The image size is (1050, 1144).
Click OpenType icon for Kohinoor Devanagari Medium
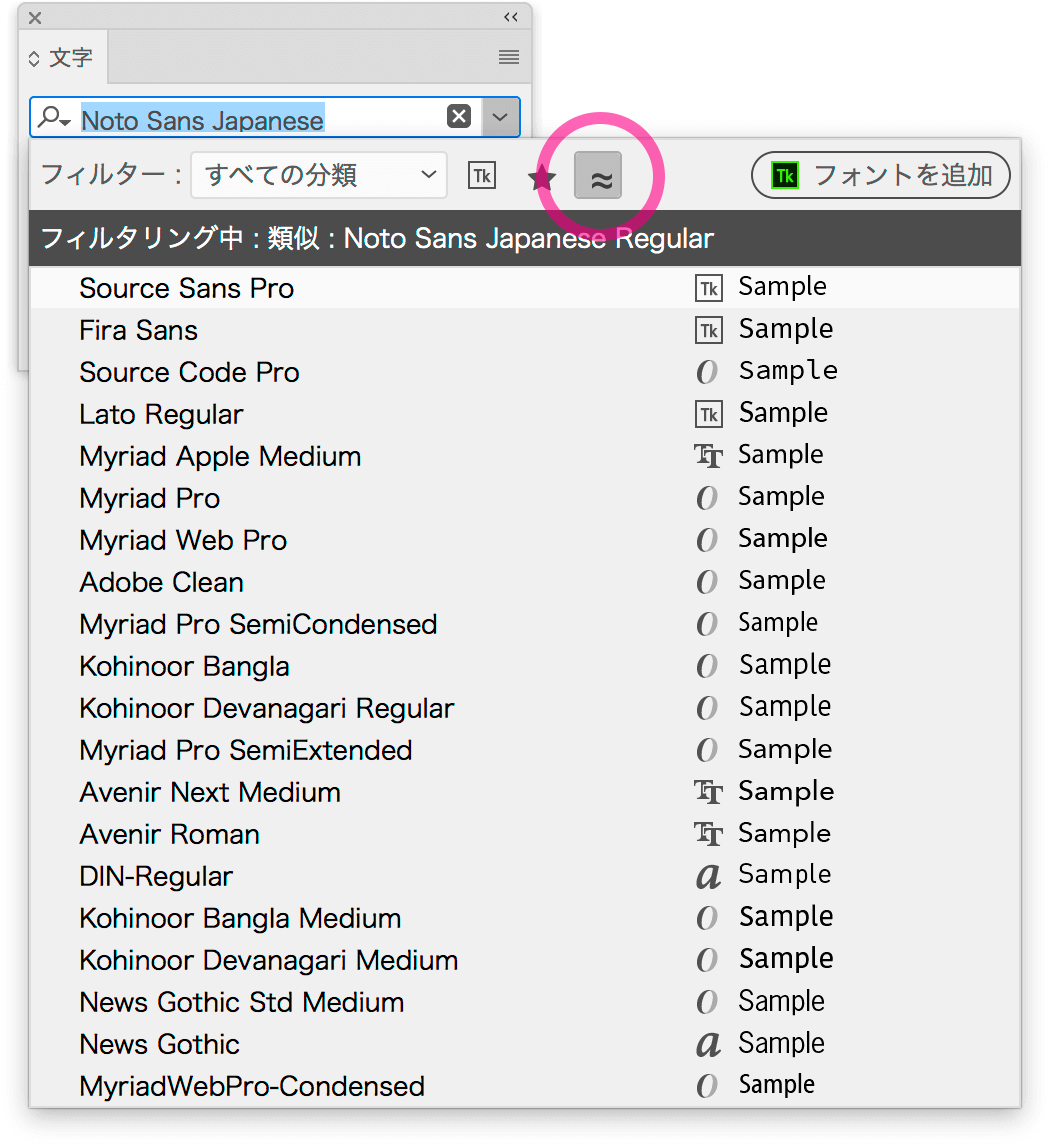707,960
